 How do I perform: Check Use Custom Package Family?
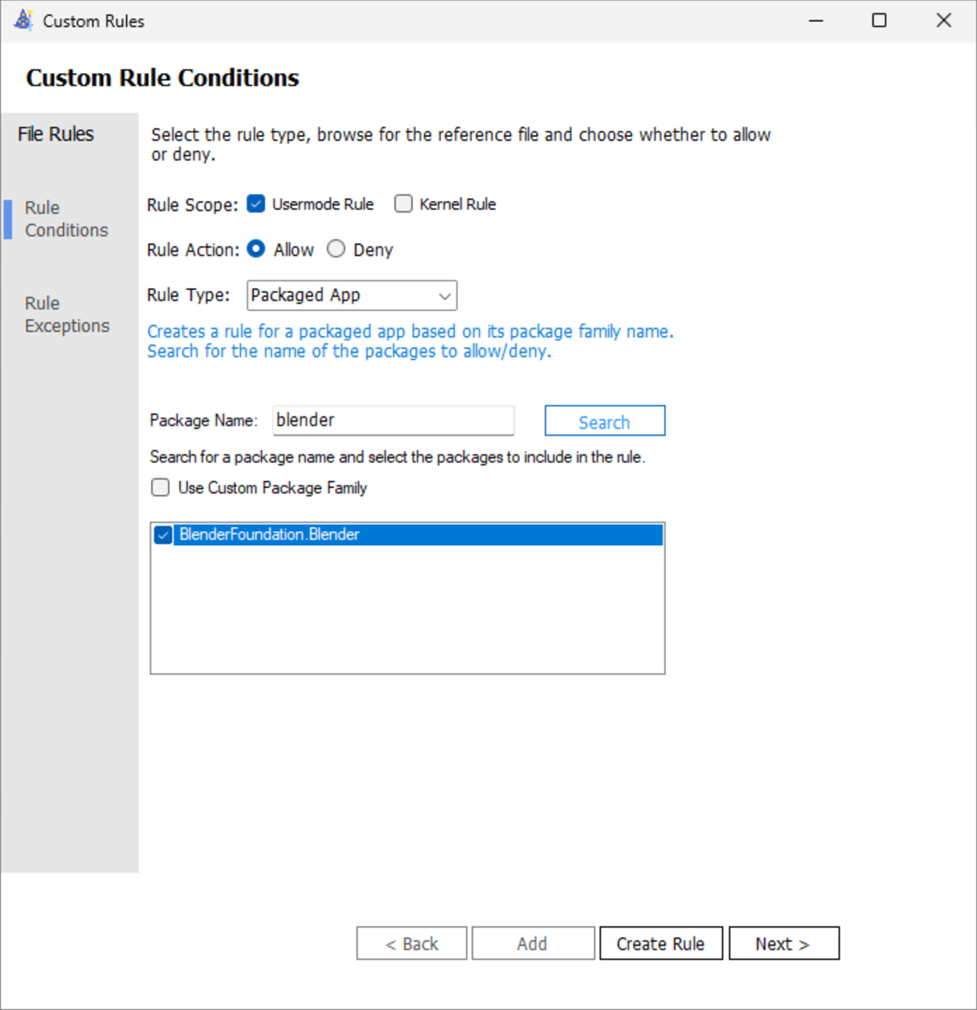[160, 488]
